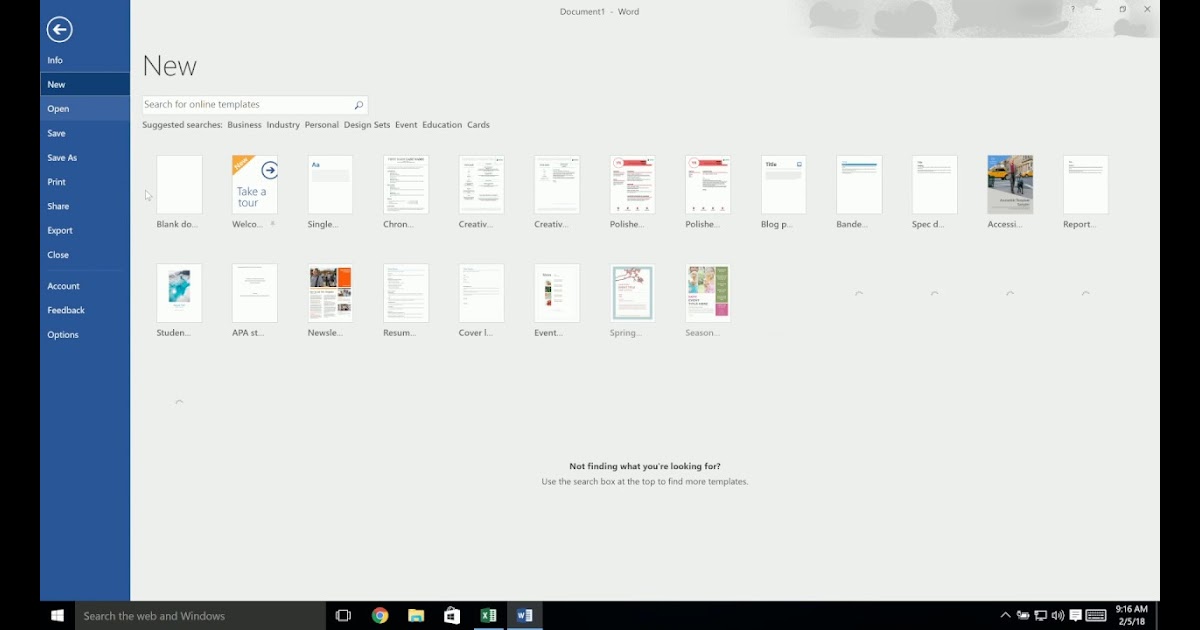
Task: Search suggested Design Sets templates
Action: tap(367, 125)
